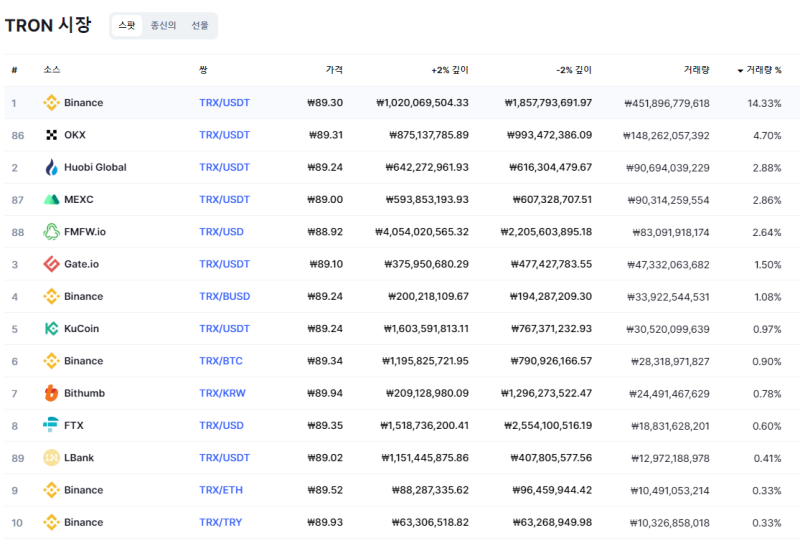The height and width of the screenshot is (543, 800).
Task: Open the TRX/USDT pair link for Huobi Global
Action: 224,167
